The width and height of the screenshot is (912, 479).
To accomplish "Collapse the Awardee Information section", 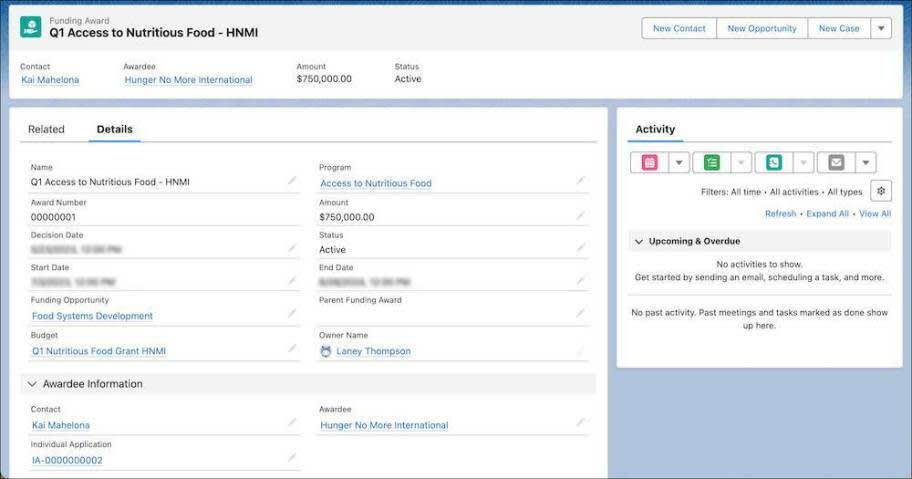I will pyautogui.click(x=32, y=384).
